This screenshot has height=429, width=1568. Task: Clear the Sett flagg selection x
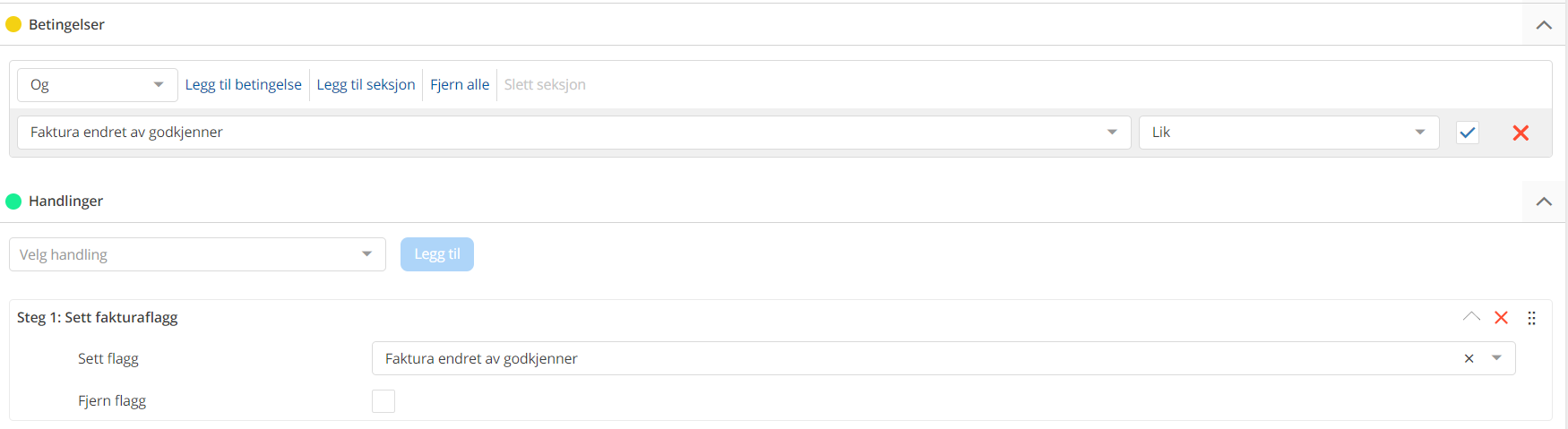click(x=1469, y=358)
